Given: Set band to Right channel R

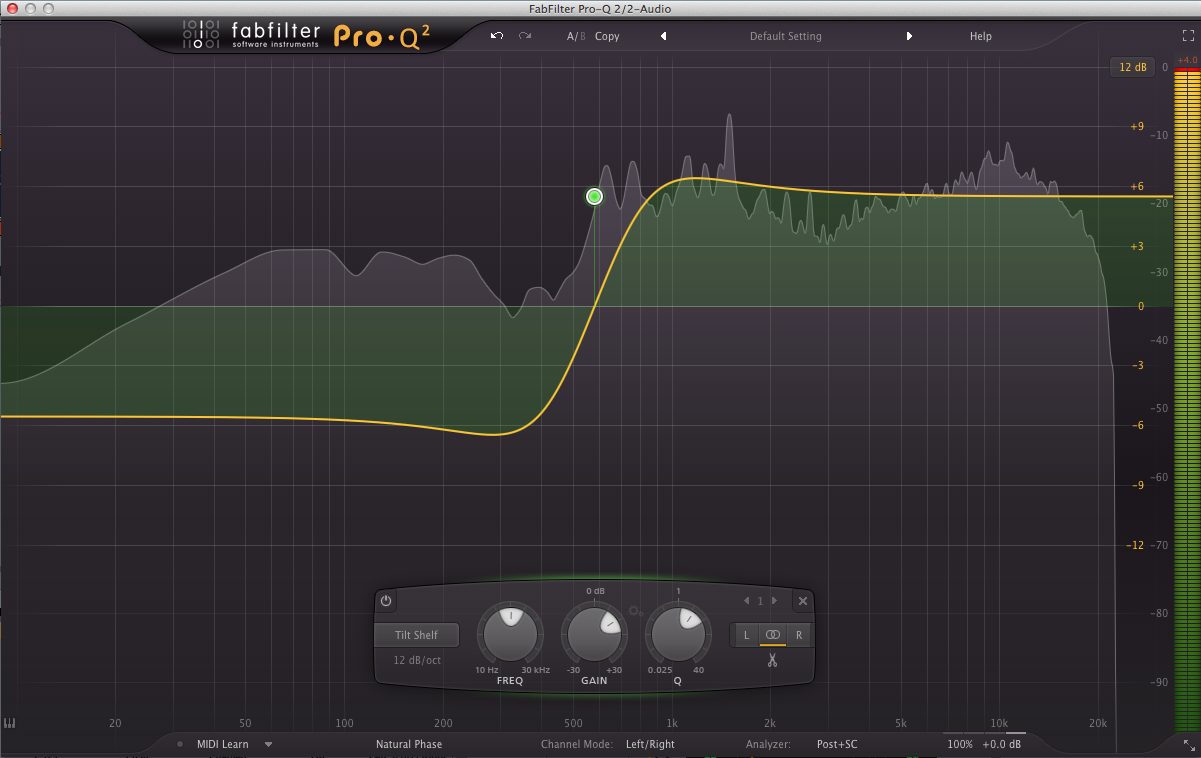Looking at the screenshot, I should (799, 635).
